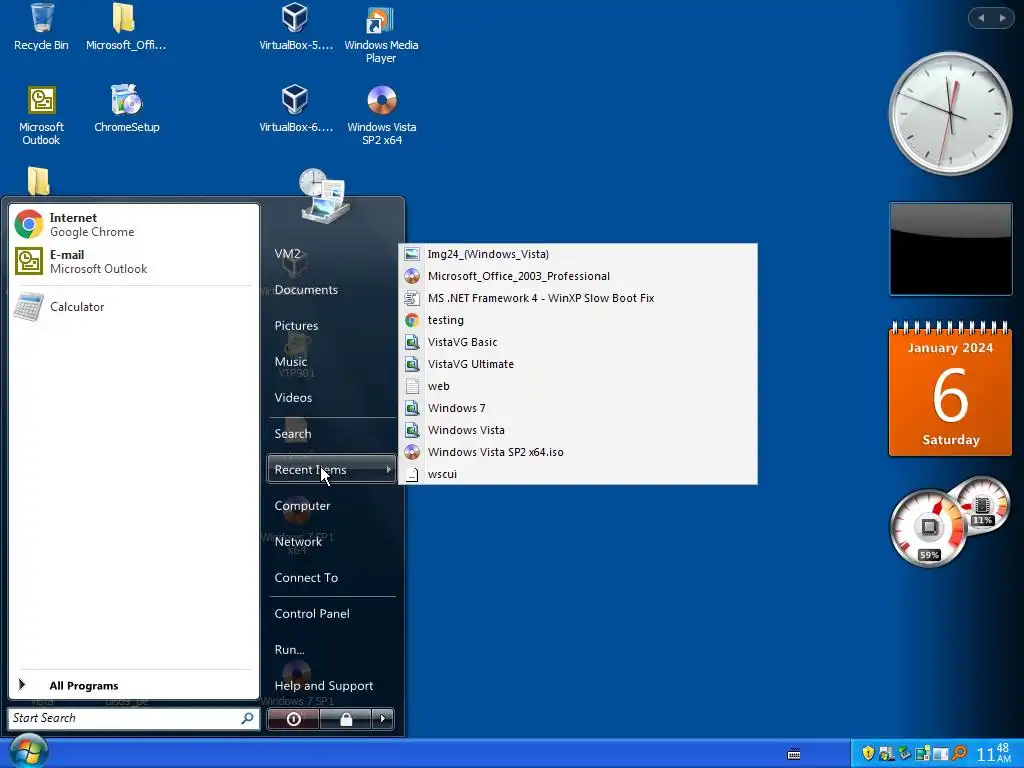The image size is (1024, 768).
Task: Select the VirtualBox-6 installer desktop icon
Action: (x=295, y=110)
